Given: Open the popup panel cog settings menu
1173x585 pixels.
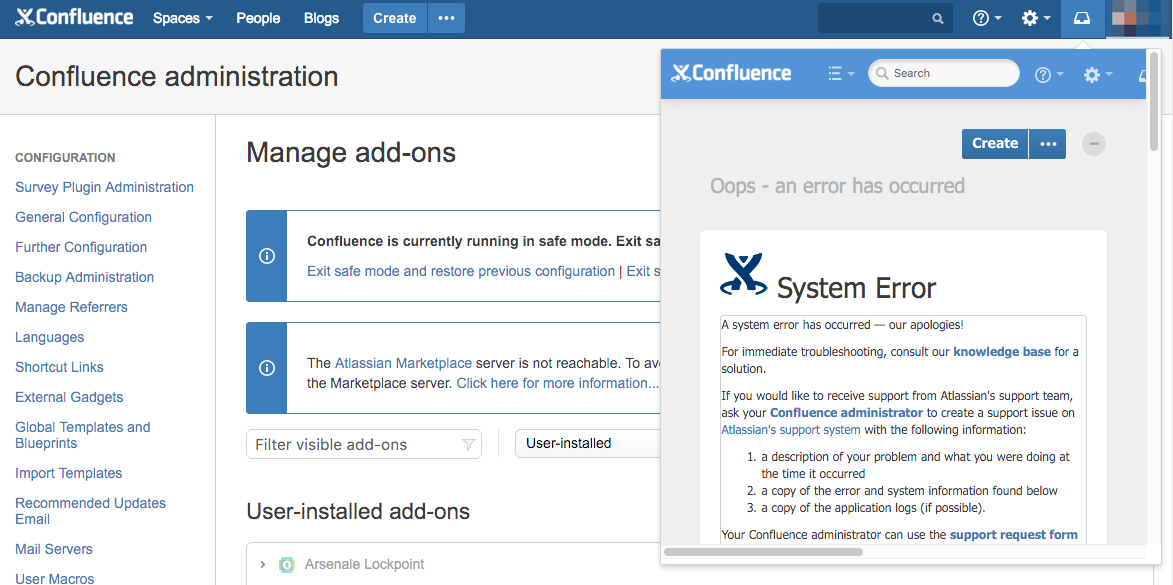Looking at the screenshot, I should tap(1098, 74).
